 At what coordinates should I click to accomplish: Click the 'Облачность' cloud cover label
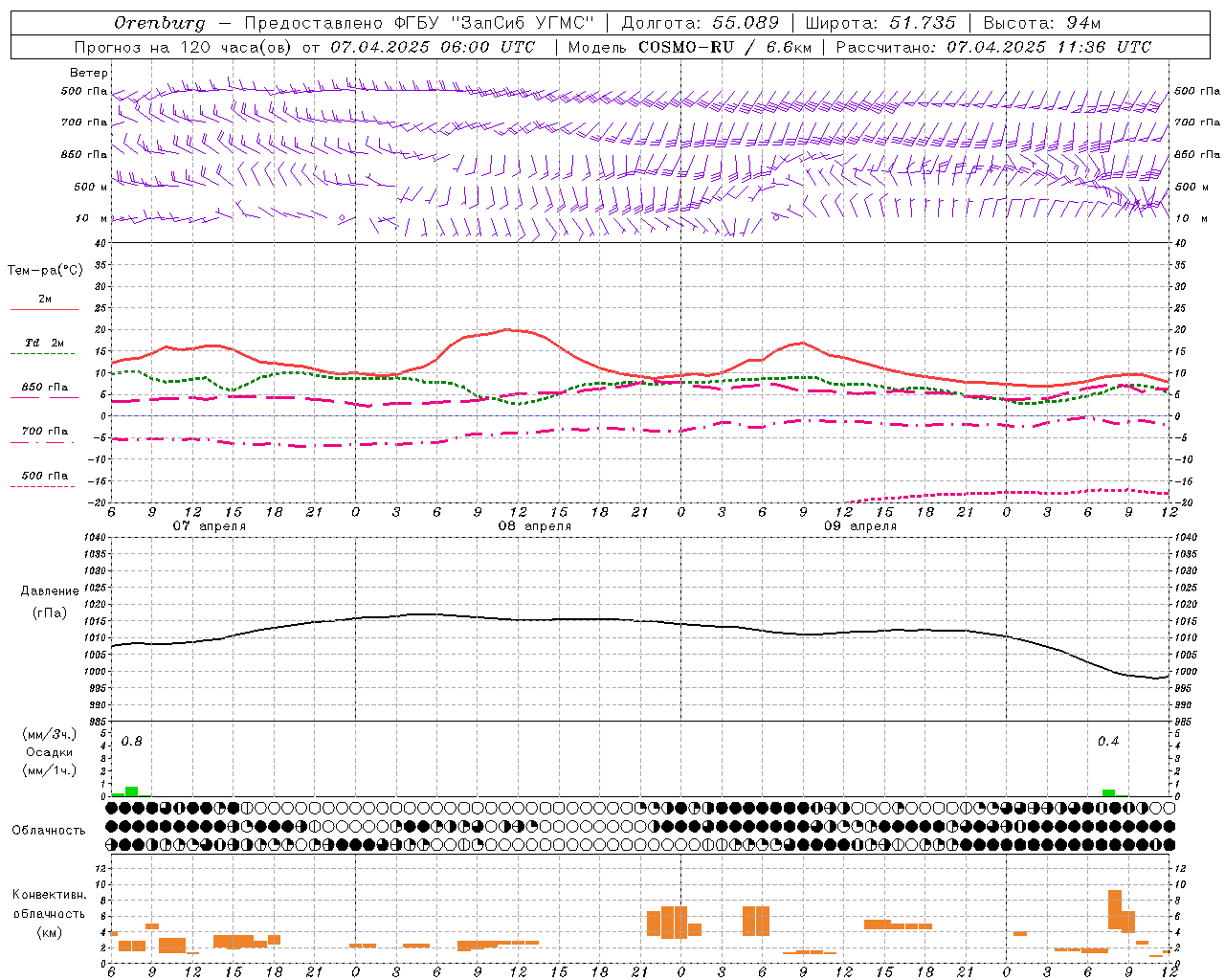(49, 831)
